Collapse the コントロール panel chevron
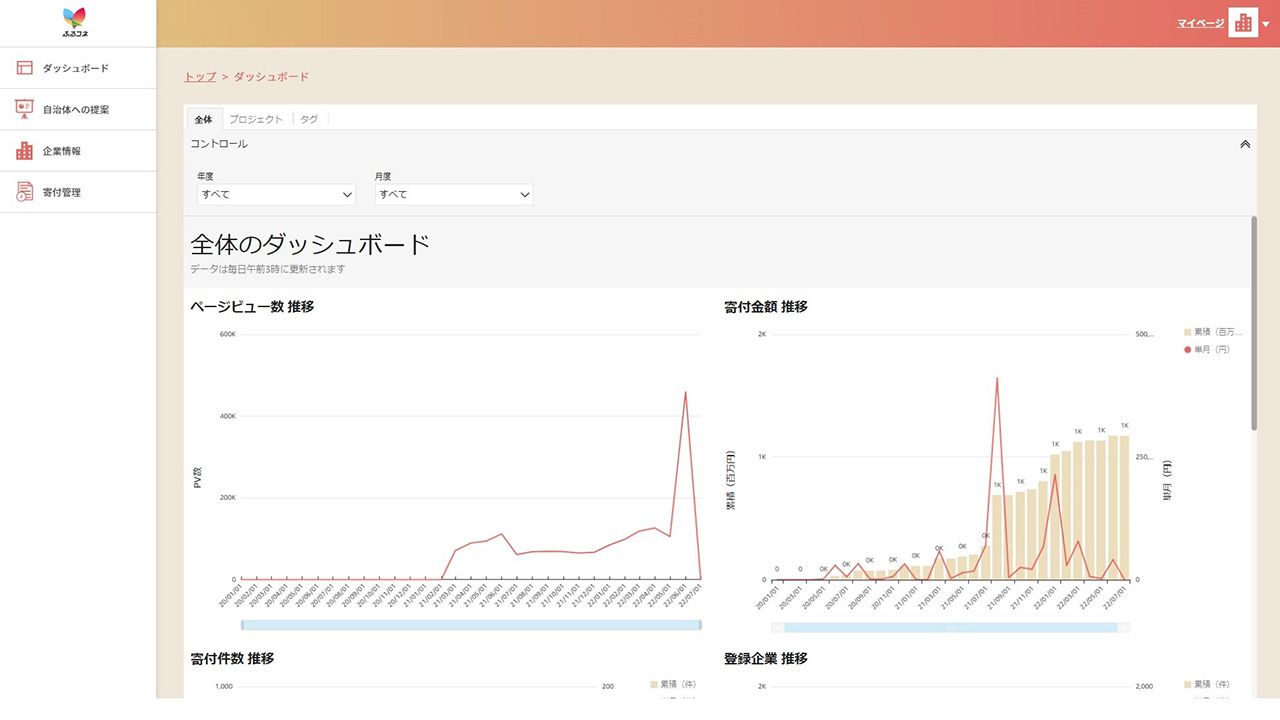The image size is (1280, 720). [1245, 144]
